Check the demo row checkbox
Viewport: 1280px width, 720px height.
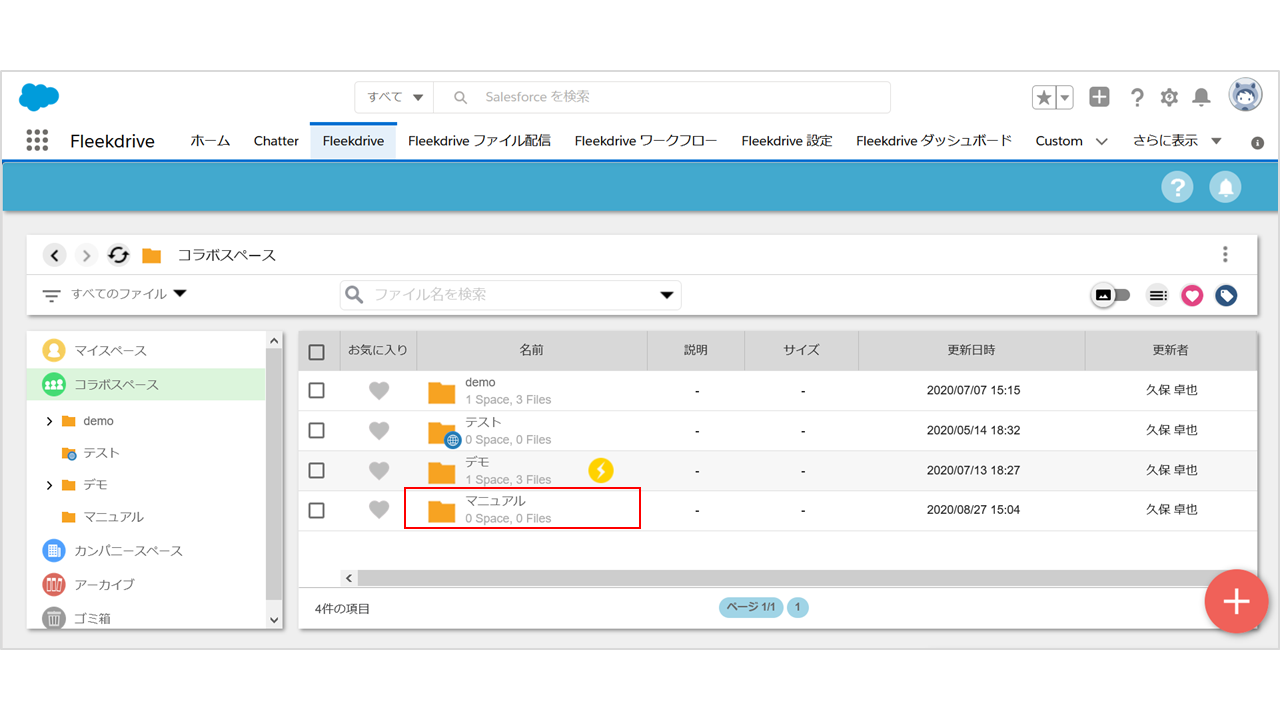317,390
